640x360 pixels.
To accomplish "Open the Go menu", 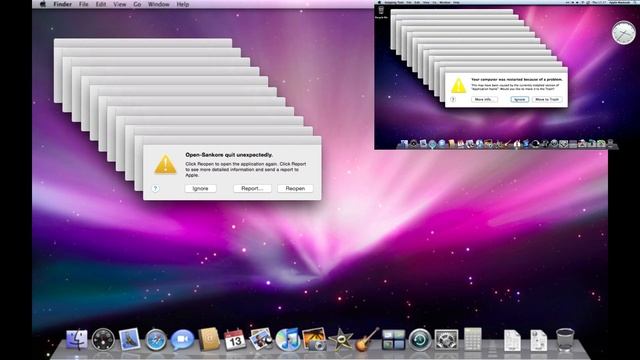I will (137, 4).
